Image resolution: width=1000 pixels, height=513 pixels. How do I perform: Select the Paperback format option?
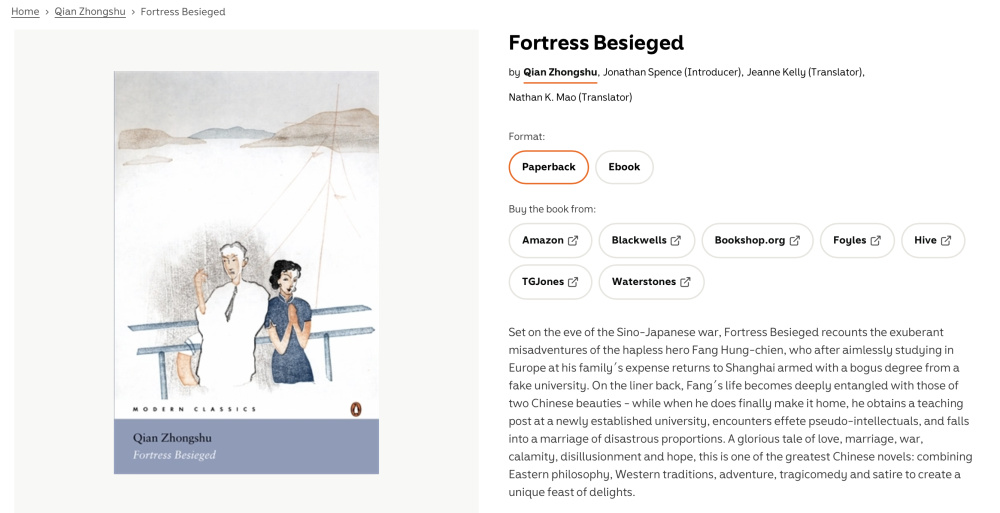[x=548, y=167]
